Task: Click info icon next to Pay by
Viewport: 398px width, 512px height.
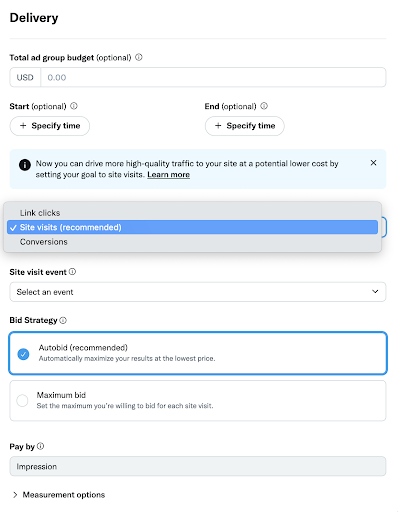Action: click(40, 446)
